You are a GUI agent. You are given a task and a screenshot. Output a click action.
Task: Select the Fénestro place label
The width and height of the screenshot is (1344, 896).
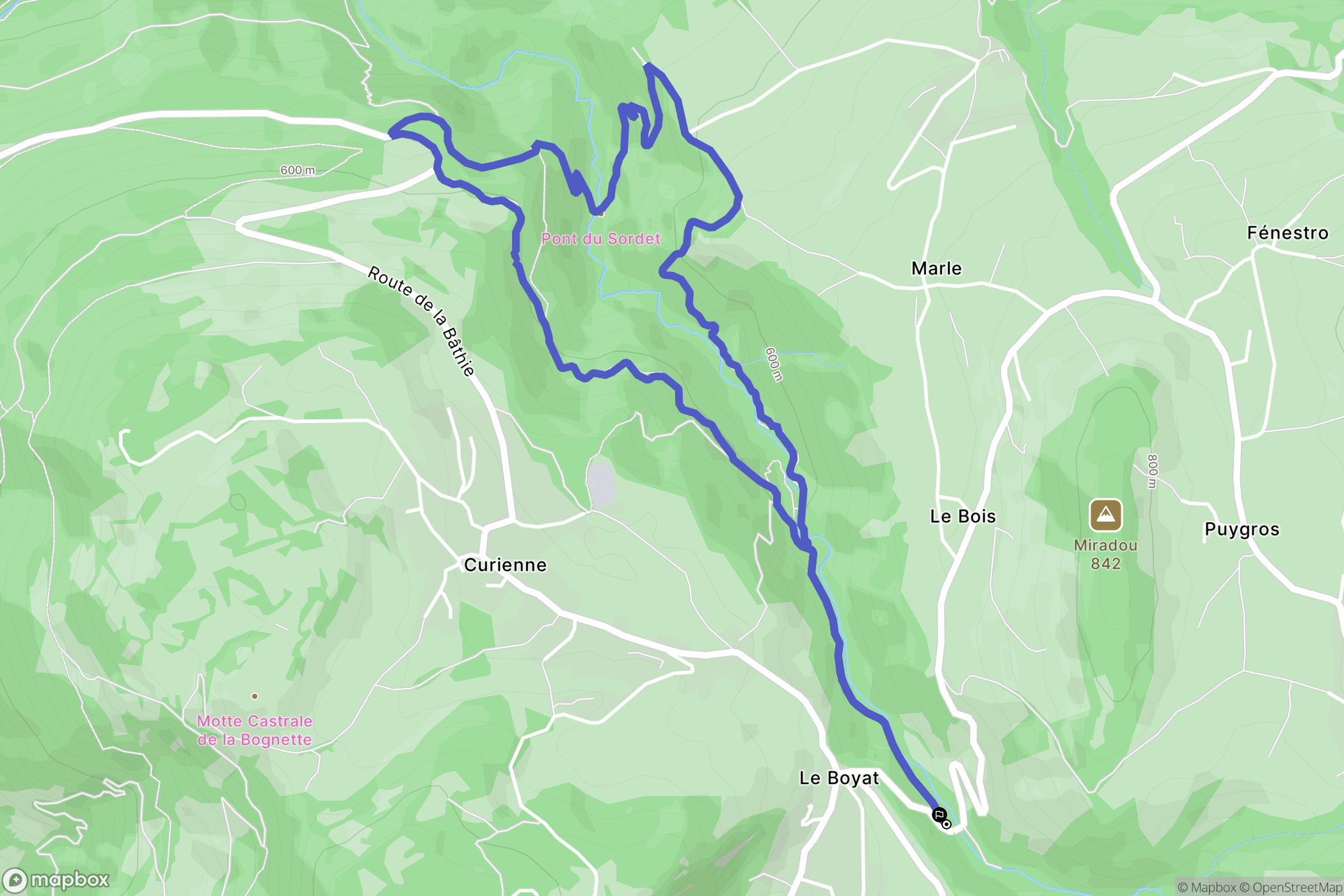coord(1288,233)
